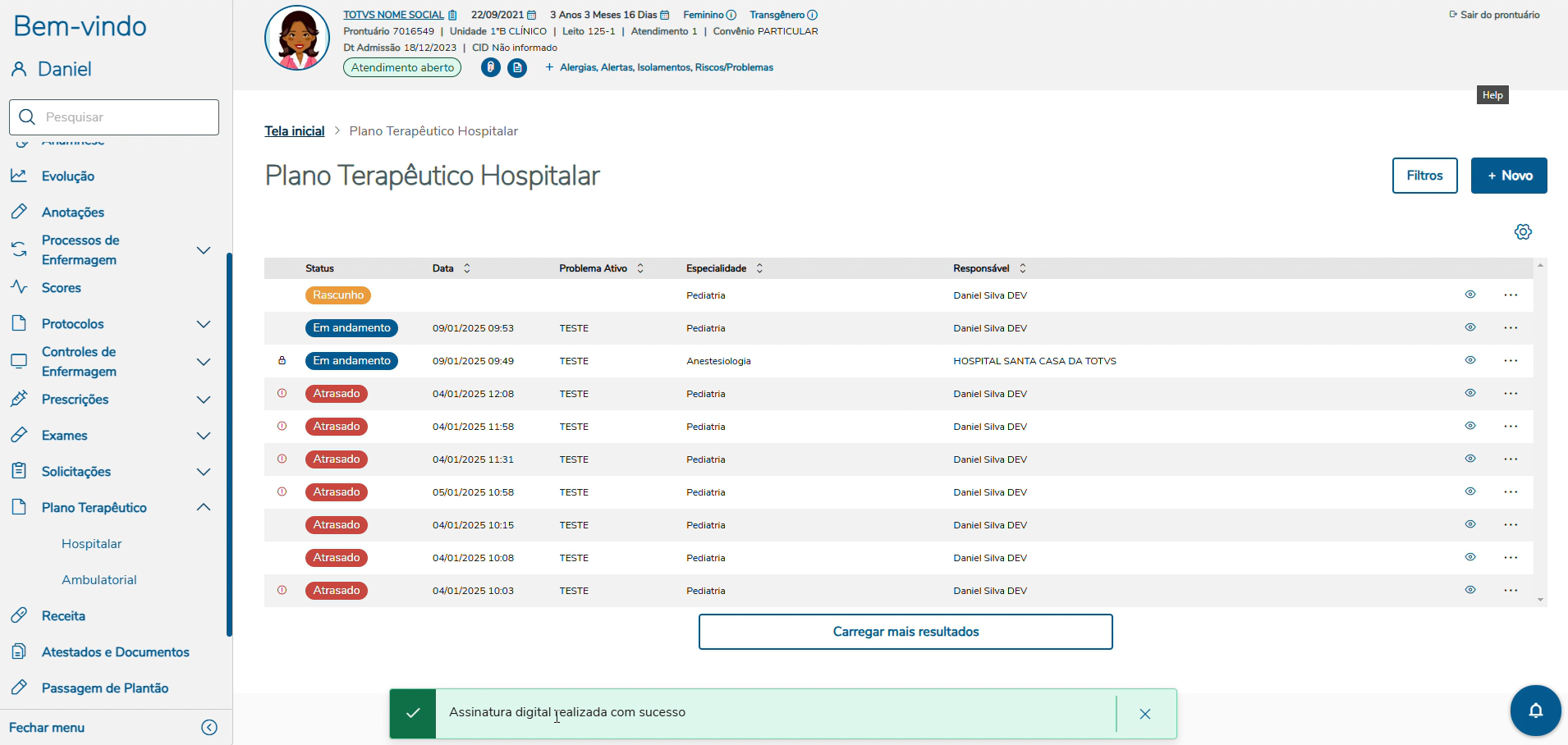This screenshot has width=1568, height=745.
Task: Open table settings gear icon
Action: click(x=1523, y=232)
